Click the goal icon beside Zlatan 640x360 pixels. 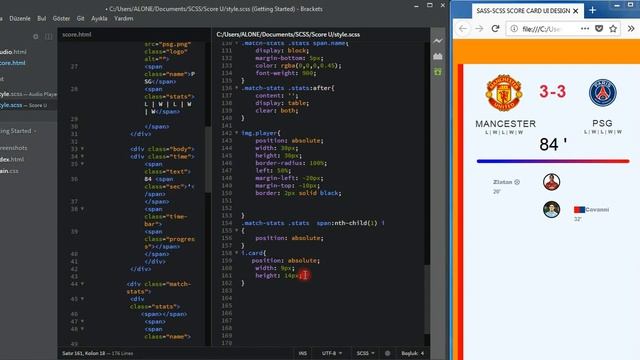pyautogui.click(x=517, y=182)
